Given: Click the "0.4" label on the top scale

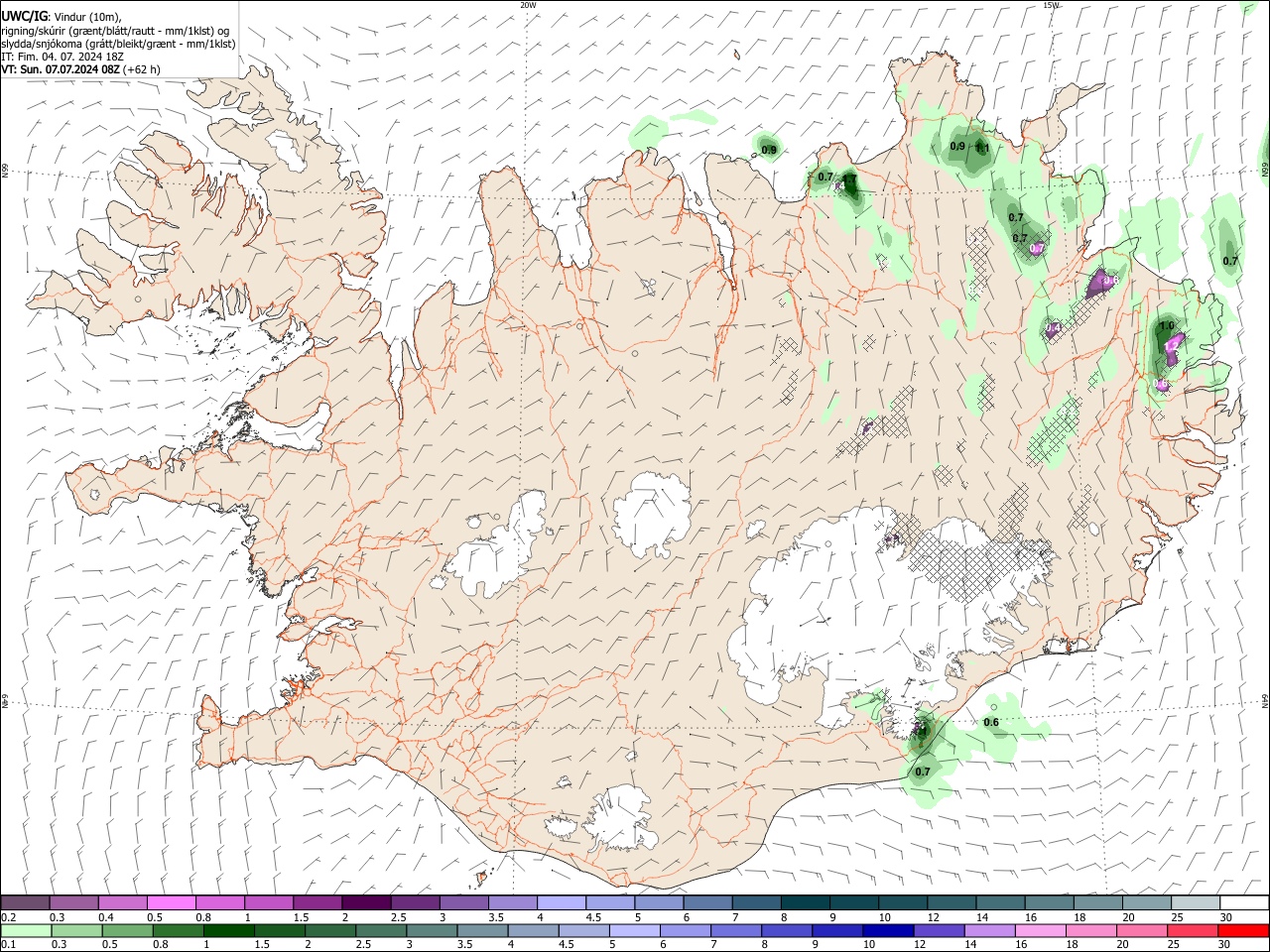Looking at the screenshot, I should (x=106, y=917).
